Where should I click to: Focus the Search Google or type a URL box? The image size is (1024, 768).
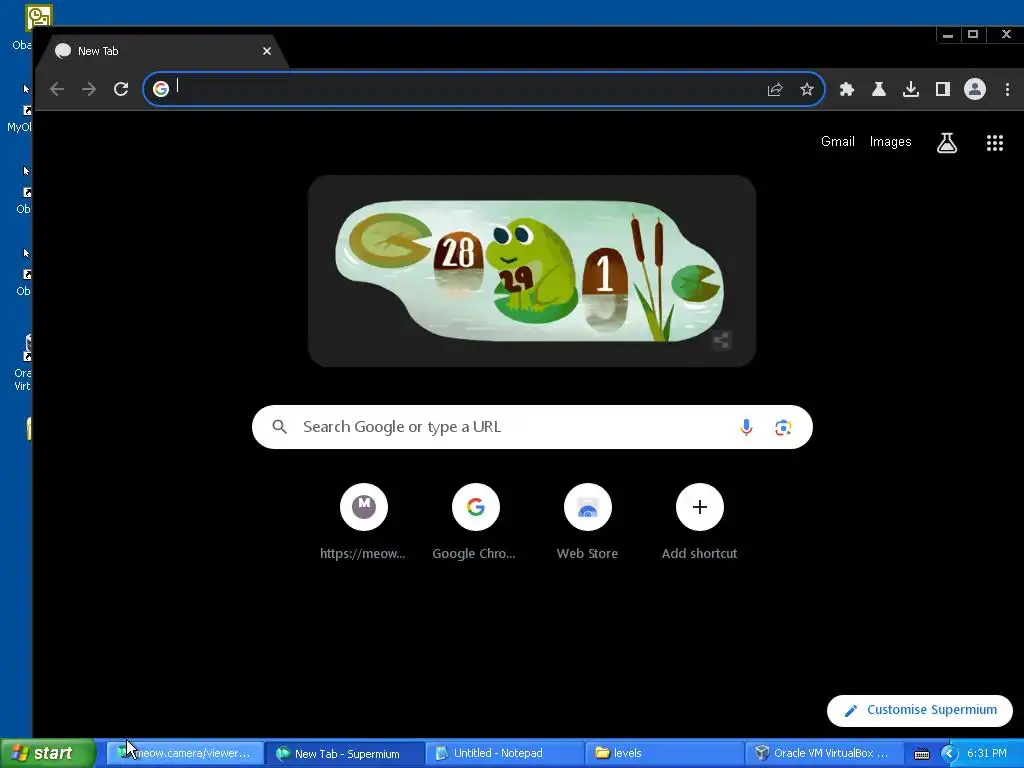tap(532, 427)
